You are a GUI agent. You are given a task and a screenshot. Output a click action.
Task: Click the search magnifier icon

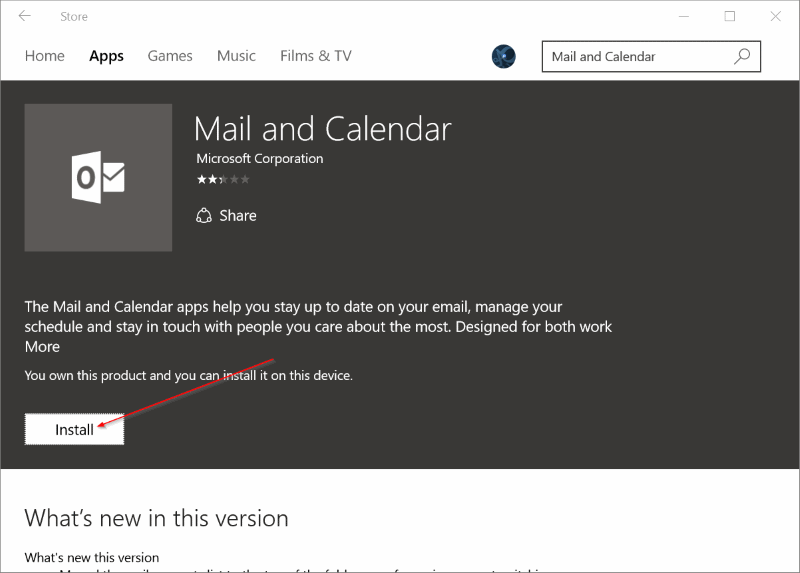coord(742,56)
